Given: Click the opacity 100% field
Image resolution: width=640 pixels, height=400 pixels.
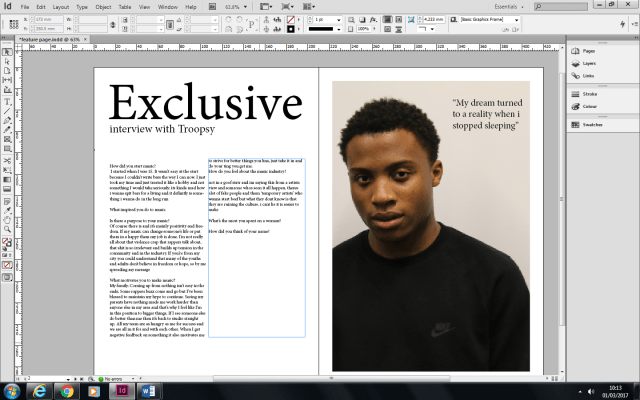Looking at the screenshot, I should click(x=363, y=29).
